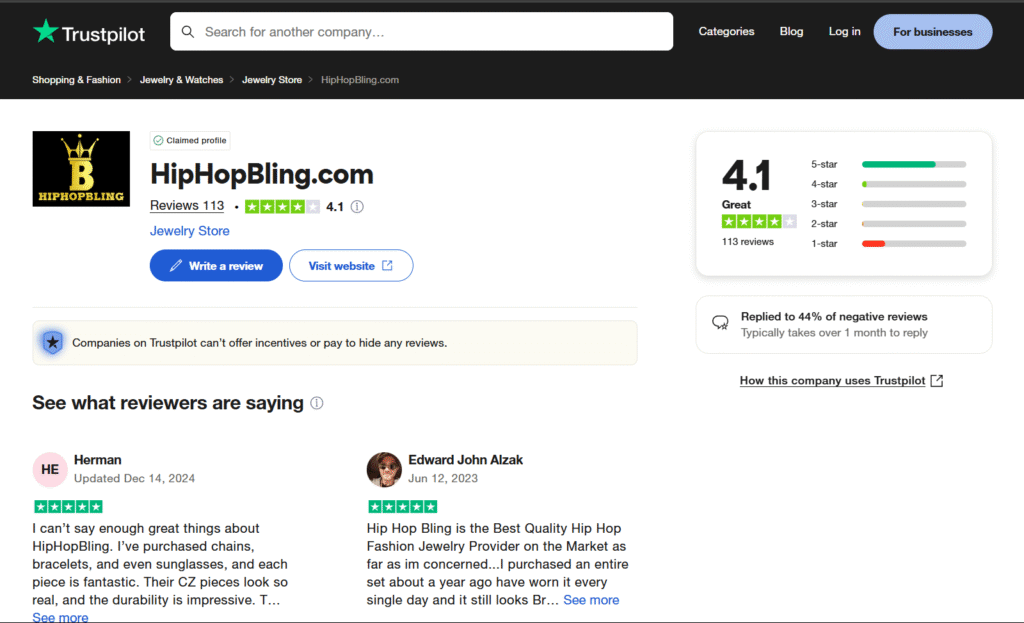Image resolution: width=1024 pixels, height=623 pixels.
Task: Click the Claimed profile check badge
Action: tap(190, 140)
